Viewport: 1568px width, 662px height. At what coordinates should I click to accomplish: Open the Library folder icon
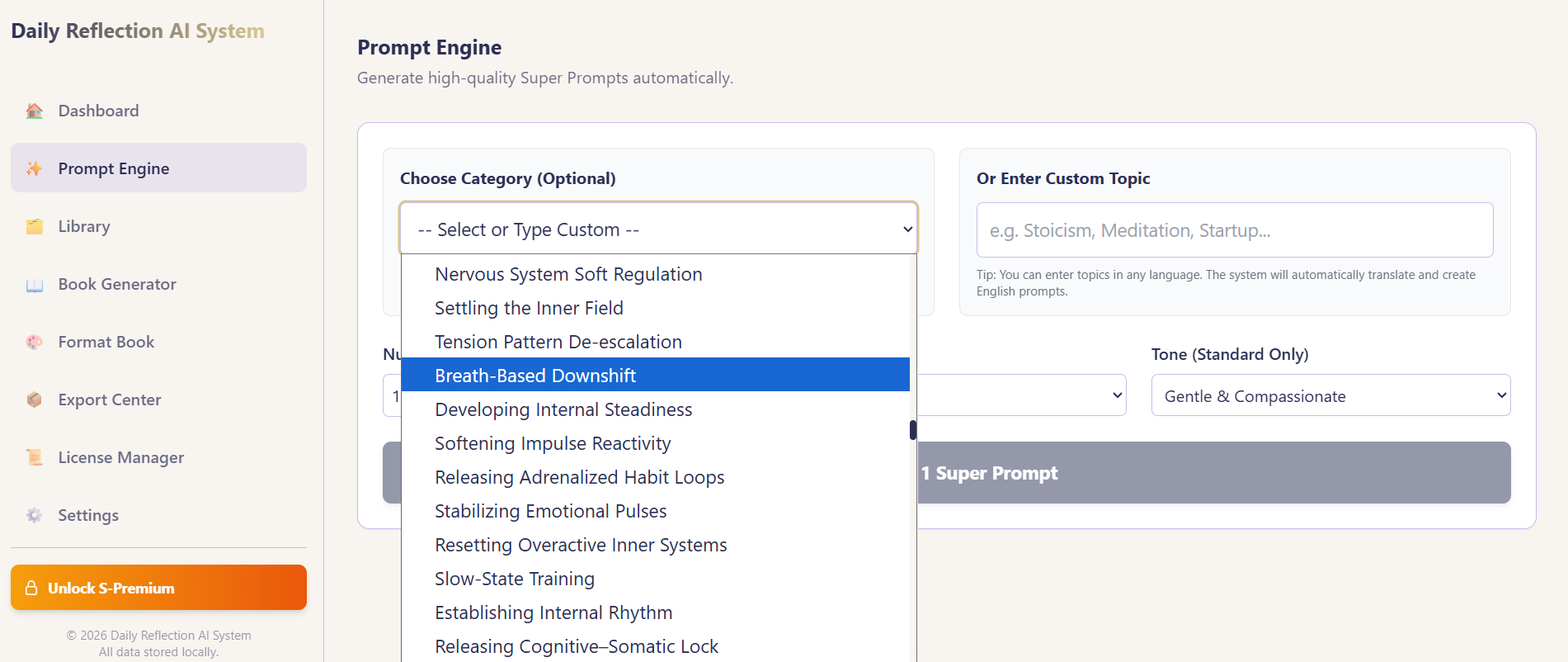pyautogui.click(x=35, y=226)
